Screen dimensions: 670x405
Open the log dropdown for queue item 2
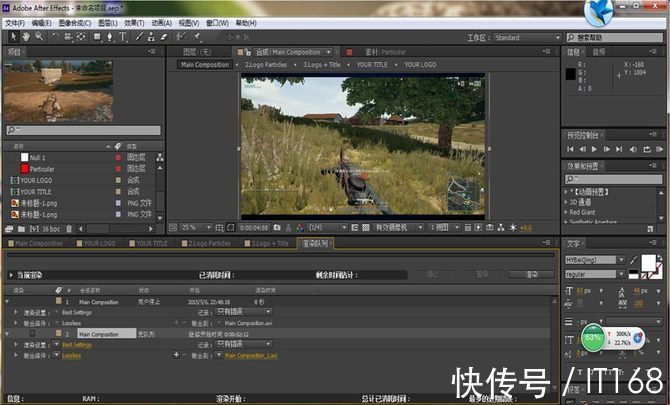tap(243, 344)
